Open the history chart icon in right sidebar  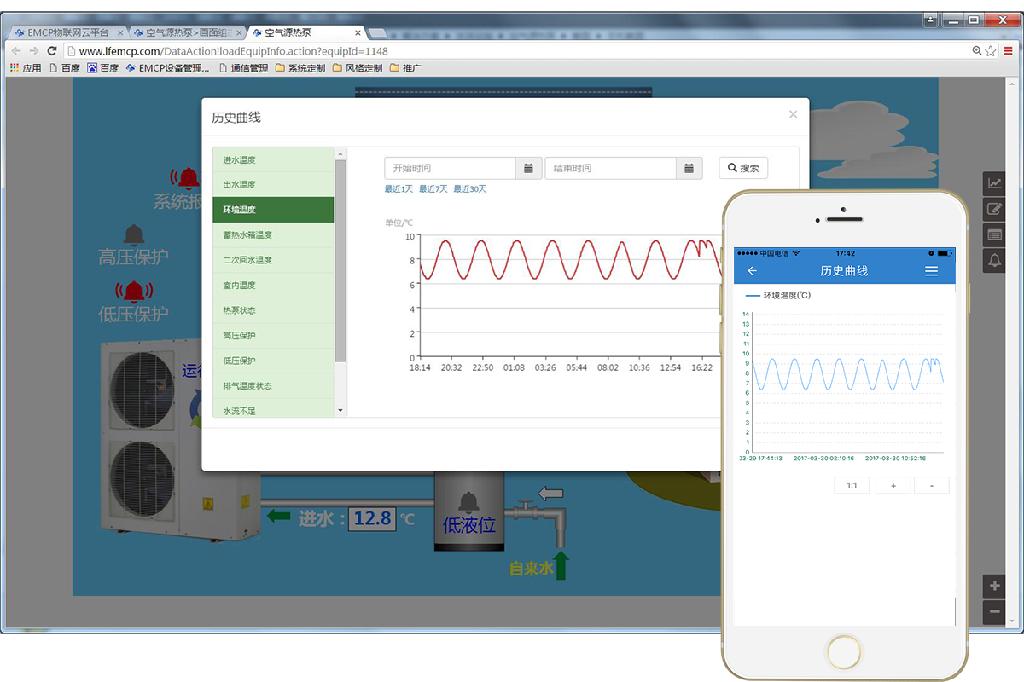click(x=994, y=183)
